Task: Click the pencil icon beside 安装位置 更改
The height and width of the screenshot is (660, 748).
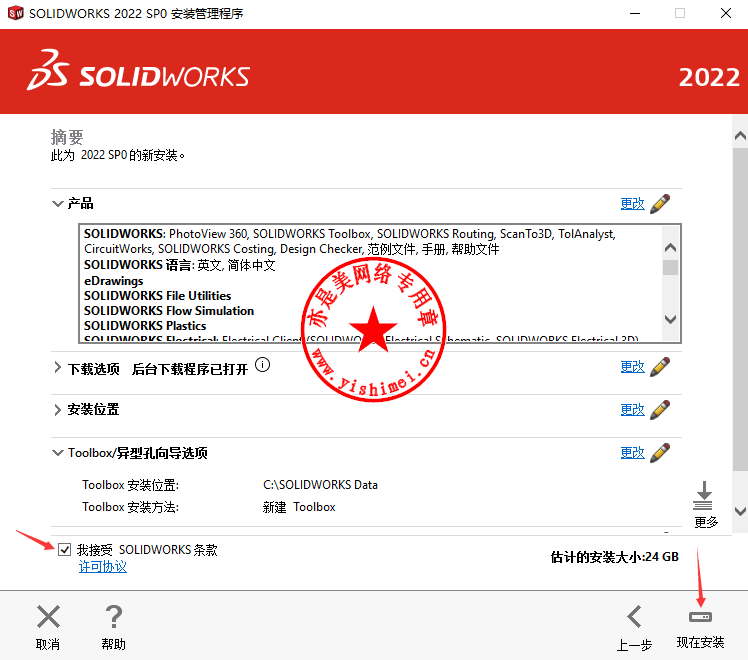Action: tap(660, 410)
